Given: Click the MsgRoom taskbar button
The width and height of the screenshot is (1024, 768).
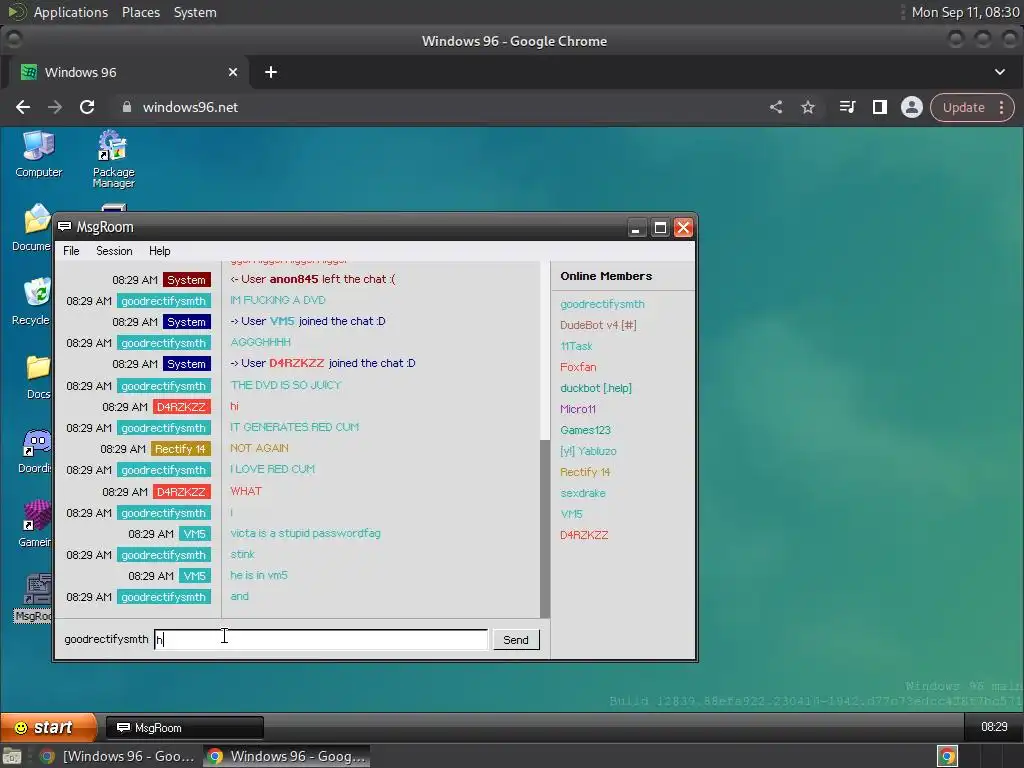Looking at the screenshot, I should [185, 728].
